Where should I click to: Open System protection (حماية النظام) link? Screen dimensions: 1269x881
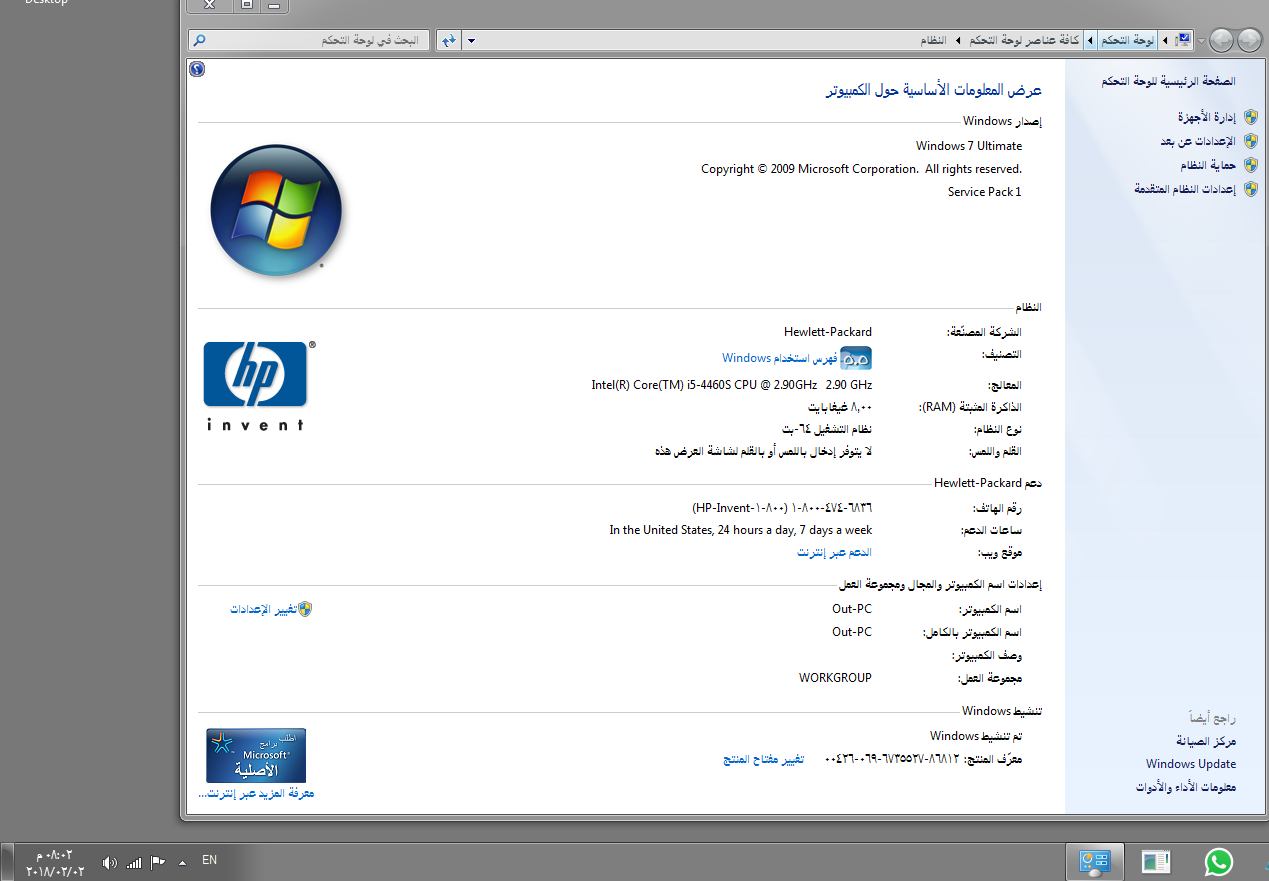(1208, 165)
